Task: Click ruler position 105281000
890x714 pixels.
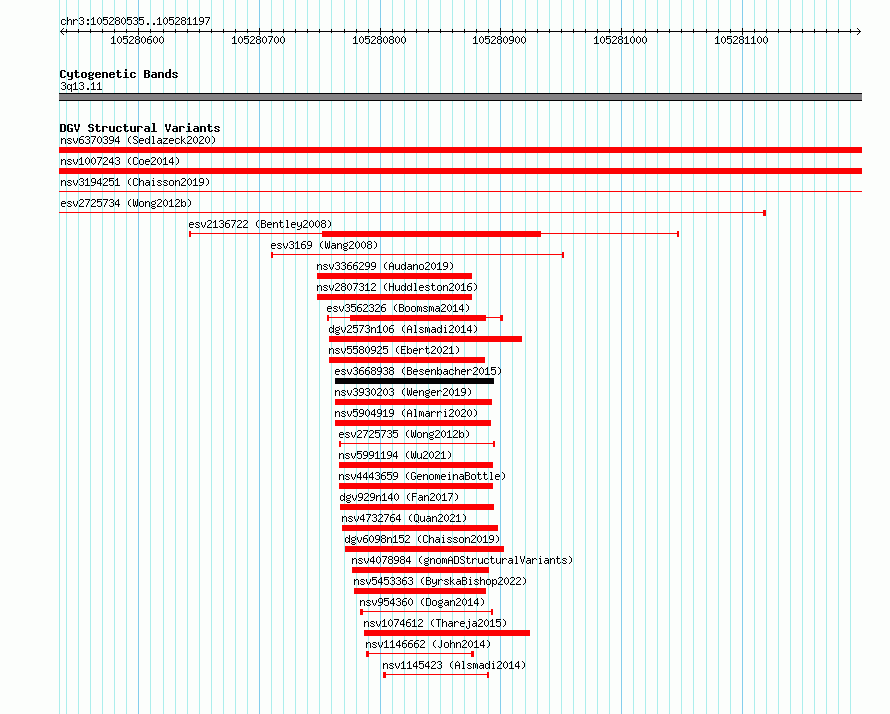Action: [620, 40]
